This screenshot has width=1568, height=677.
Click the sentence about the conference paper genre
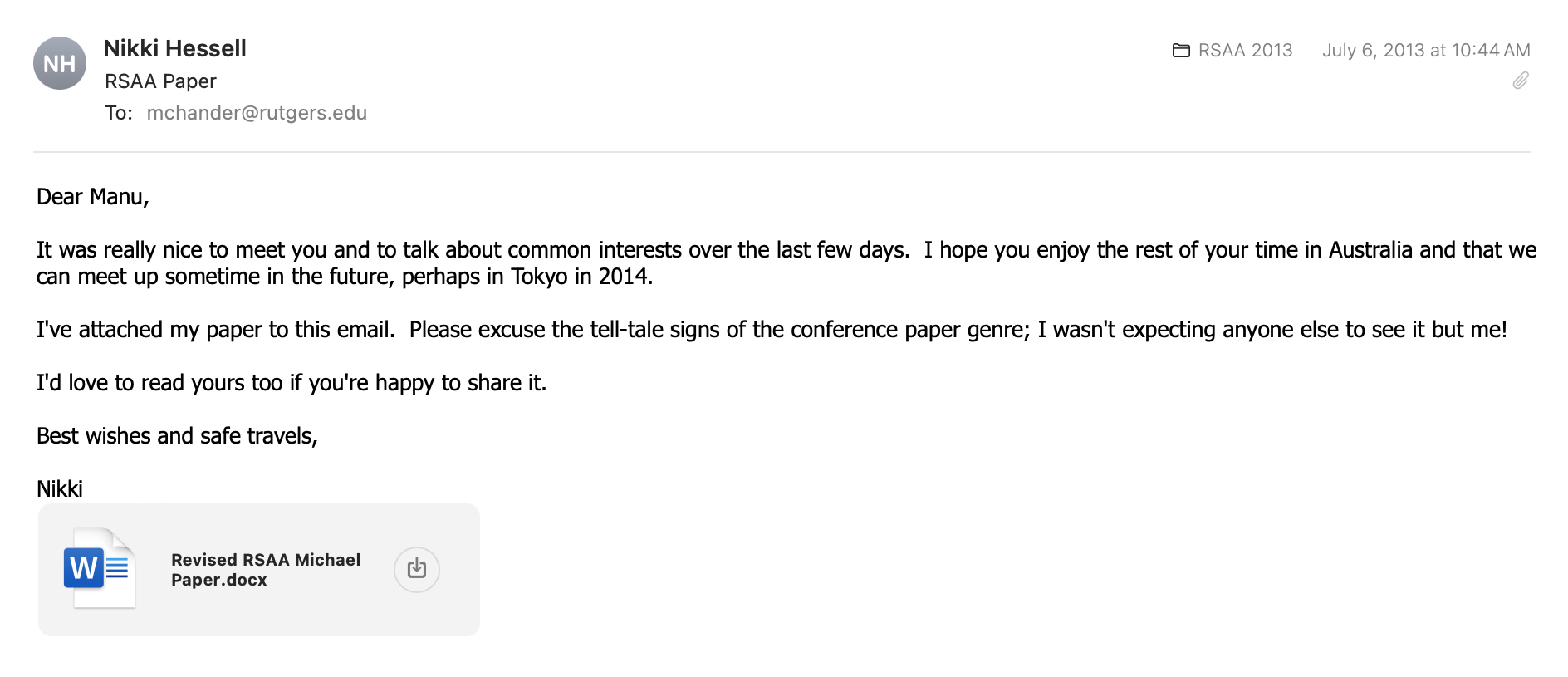(957, 330)
